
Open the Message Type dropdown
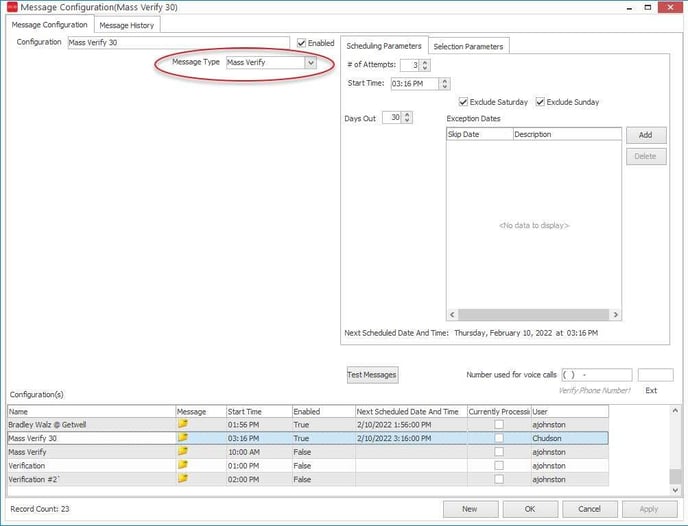(310, 63)
